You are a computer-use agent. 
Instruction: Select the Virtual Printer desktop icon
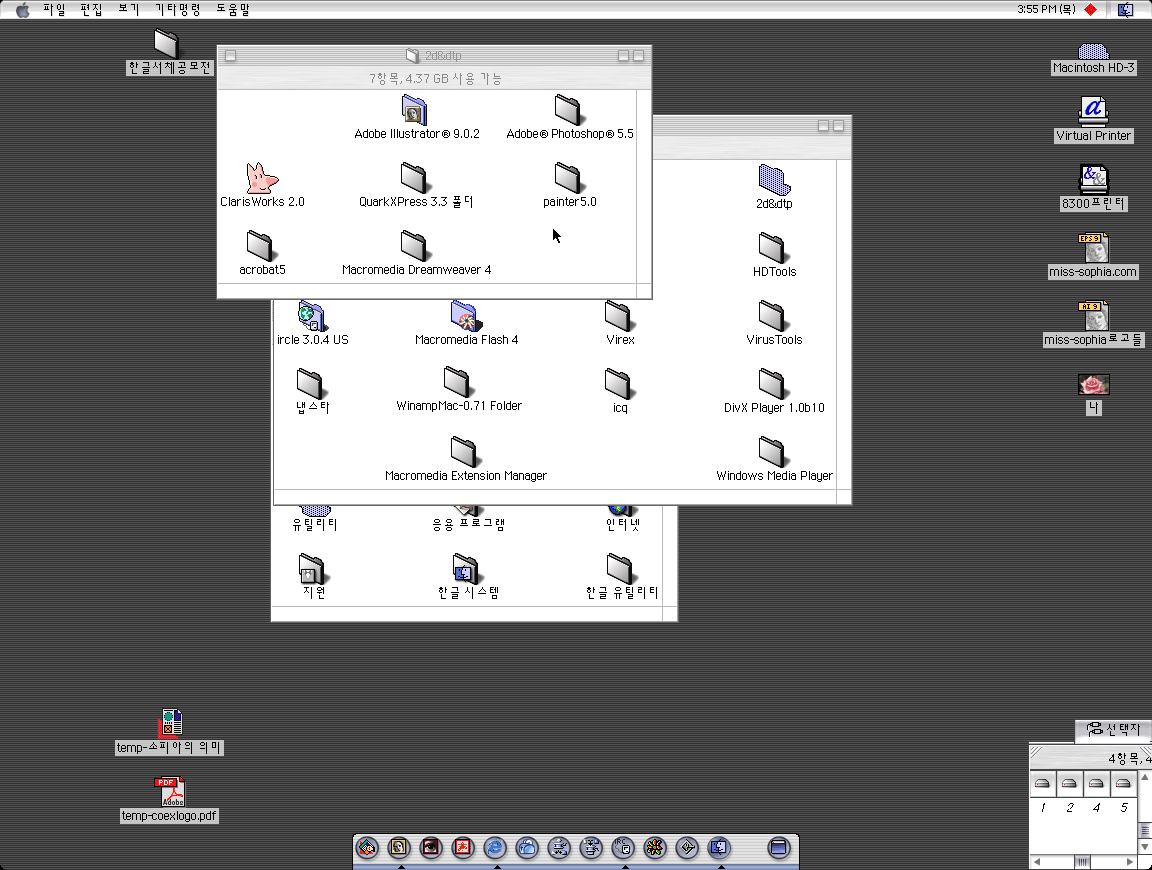(x=1093, y=111)
